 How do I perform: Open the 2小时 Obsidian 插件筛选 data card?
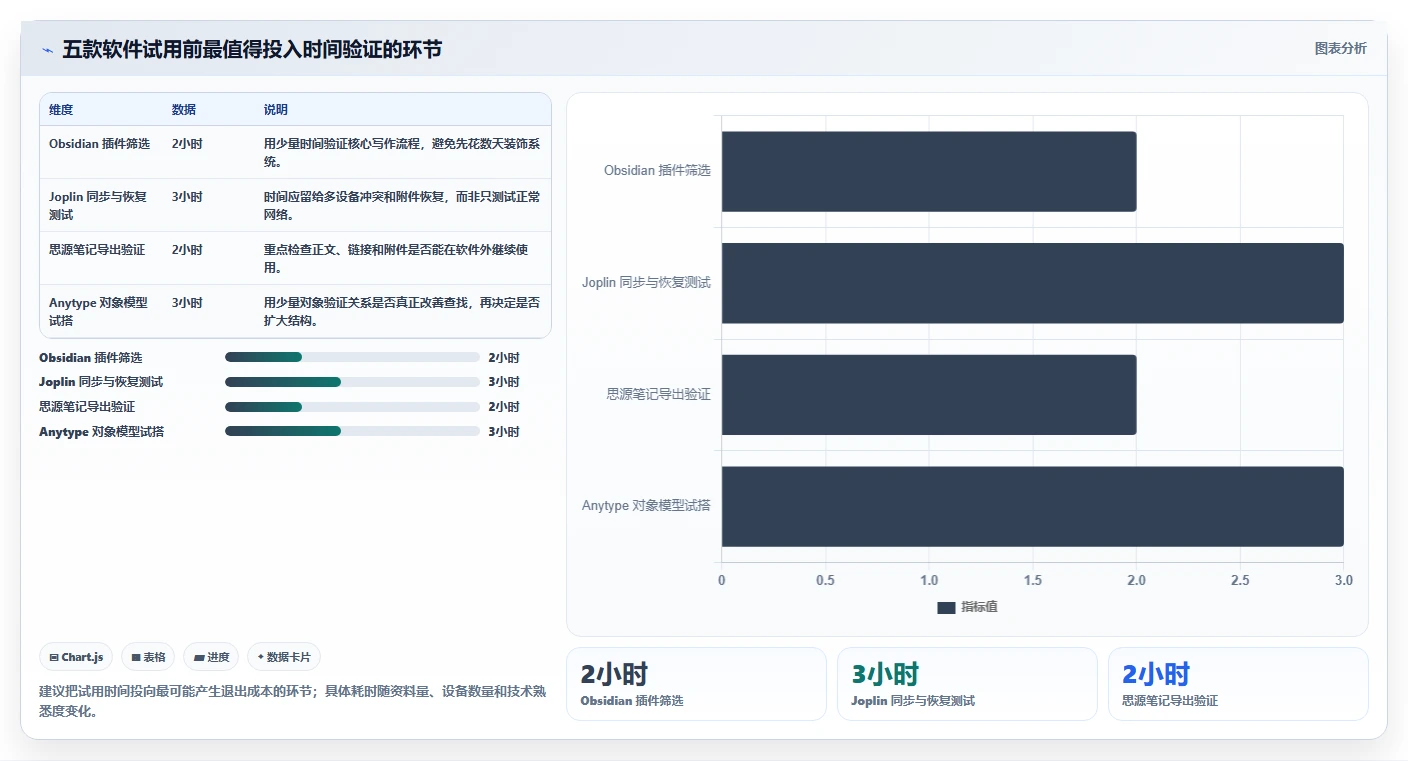click(x=696, y=684)
